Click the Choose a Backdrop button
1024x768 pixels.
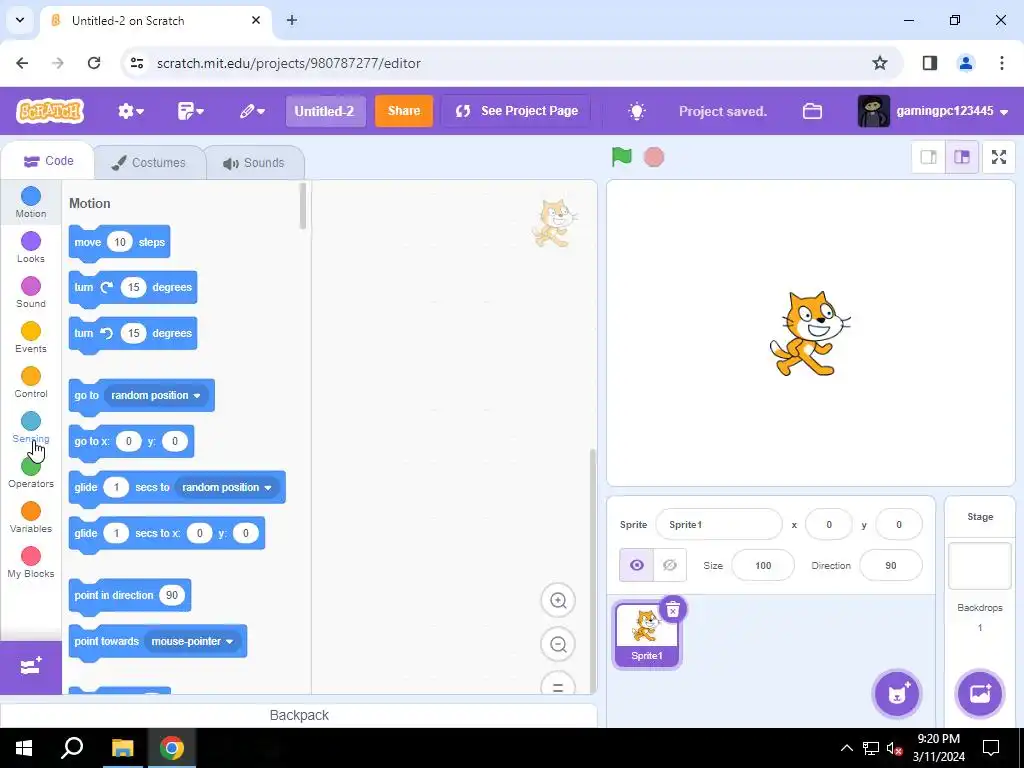980,694
